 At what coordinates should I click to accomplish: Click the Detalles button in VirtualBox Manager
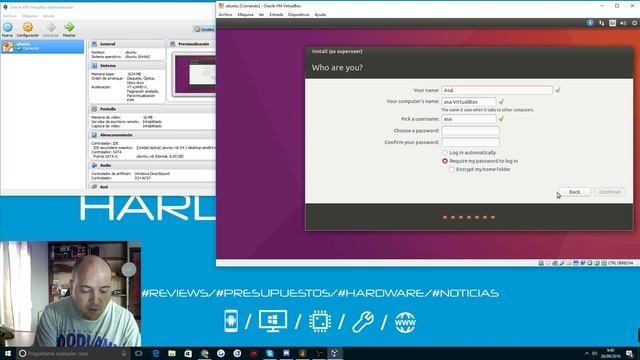[x=204, y=29]
